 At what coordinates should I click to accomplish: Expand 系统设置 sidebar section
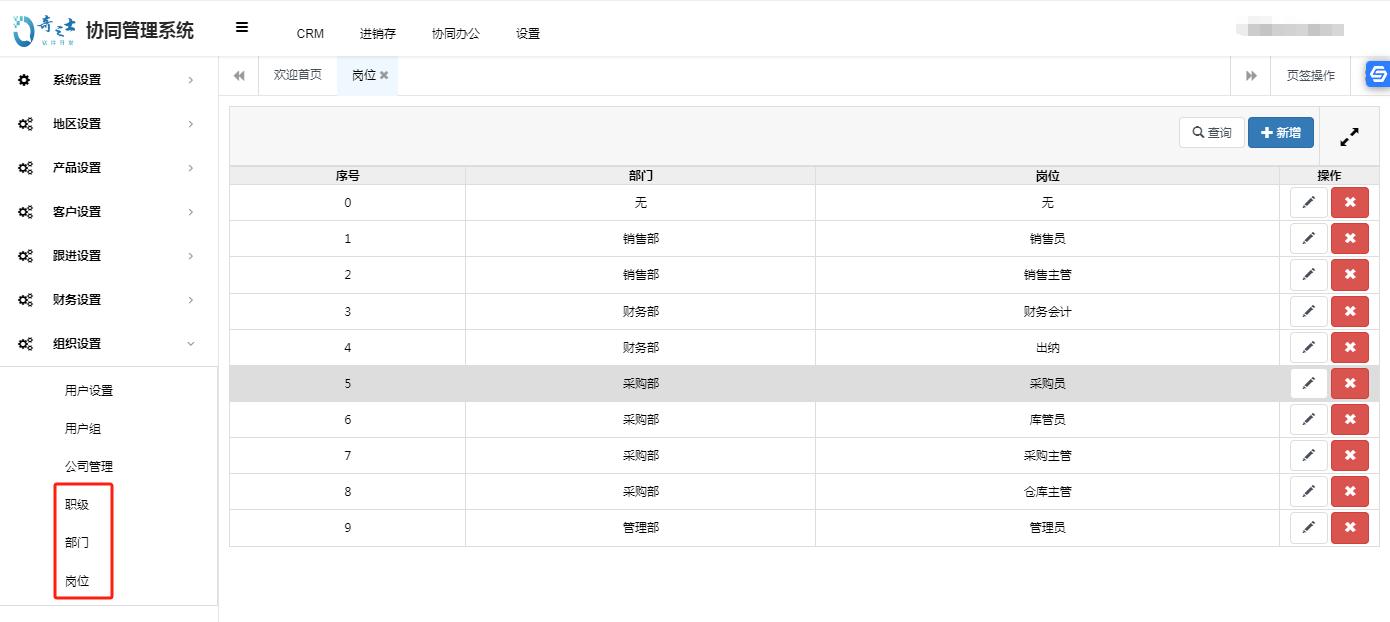click(x=108, y=80)
